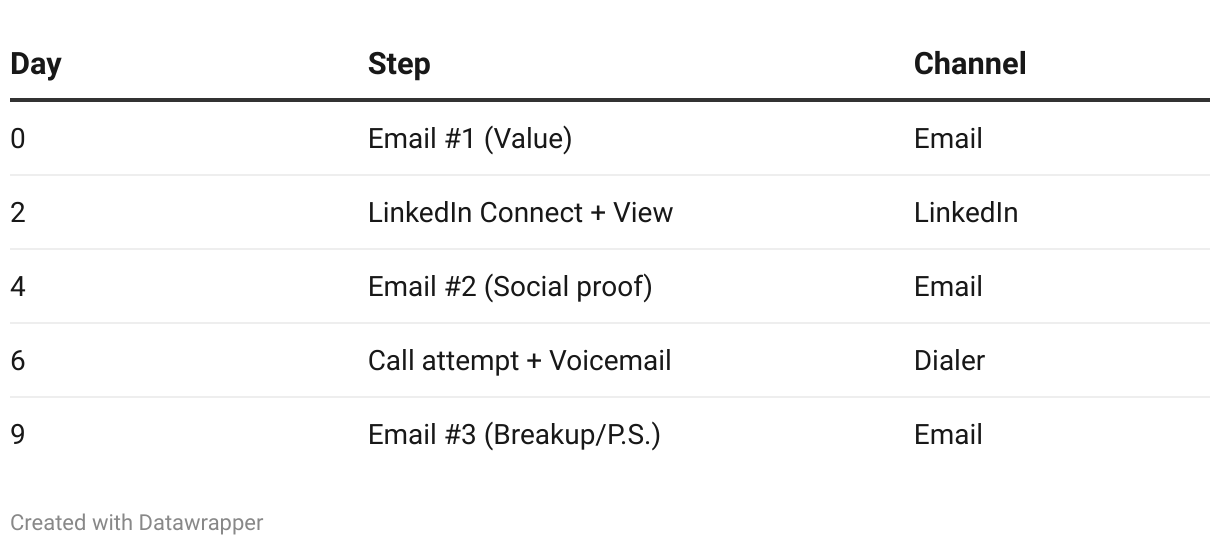The width and height of the screenshot is (1220, 546).
Task: Select LinkedIn Connect + View step cell
Action: pyautogui.click(x=520, y=212)
